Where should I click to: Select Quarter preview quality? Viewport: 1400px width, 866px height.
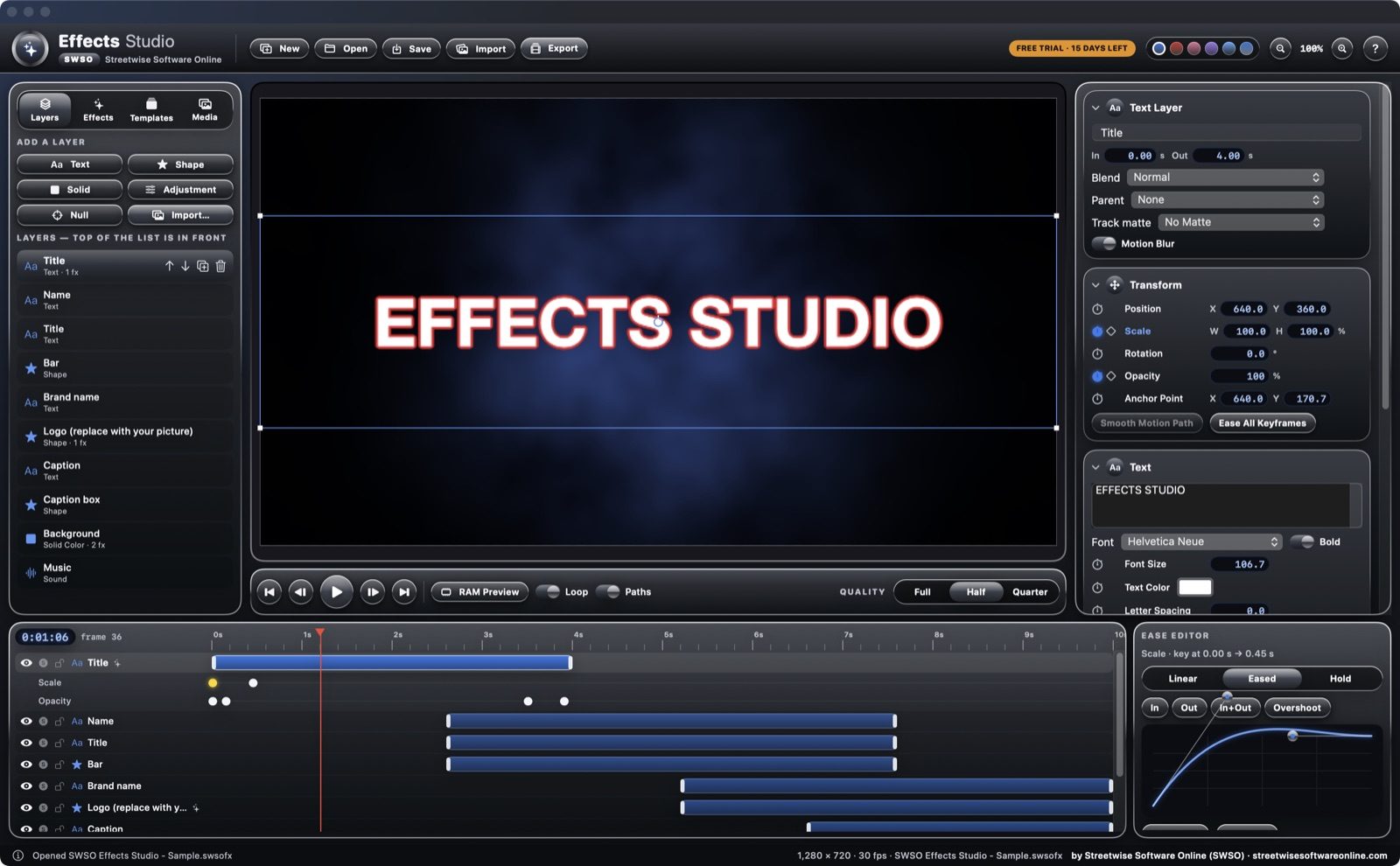(x=1030, y=592)
